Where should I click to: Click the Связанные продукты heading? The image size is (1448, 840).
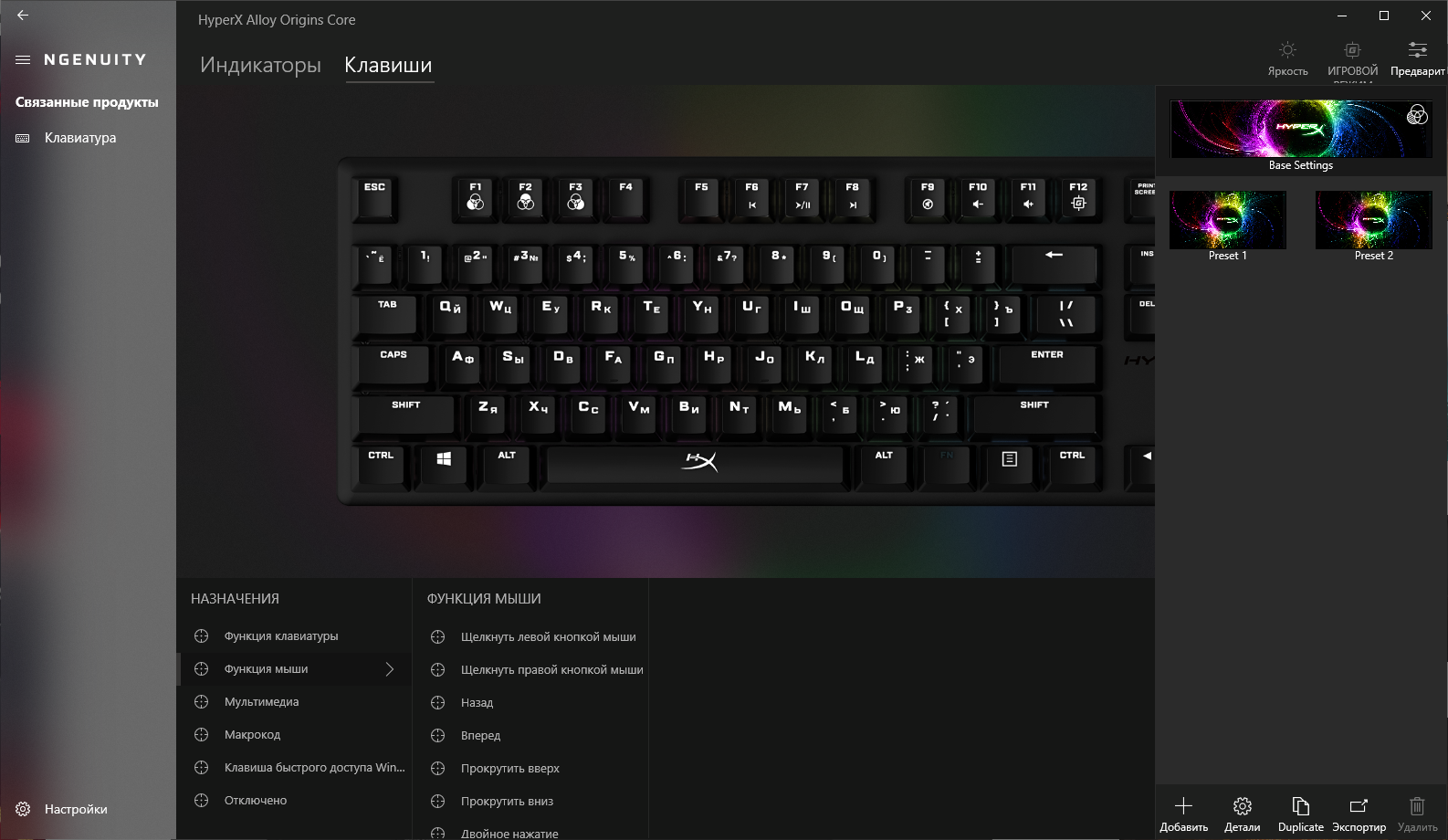click(x=87, y=102)
